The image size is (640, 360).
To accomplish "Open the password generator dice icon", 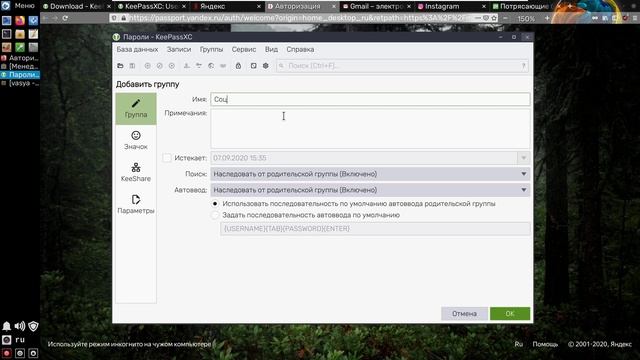I will (x=253, y=66).
